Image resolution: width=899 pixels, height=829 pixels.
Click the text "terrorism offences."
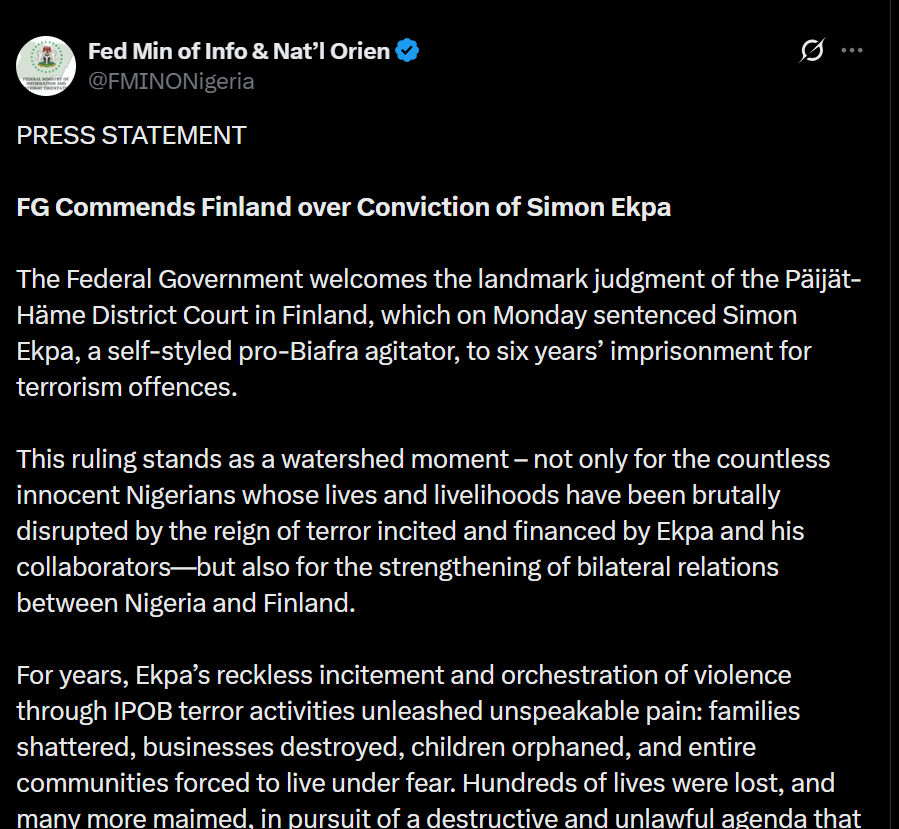click(x=127, y=387)
